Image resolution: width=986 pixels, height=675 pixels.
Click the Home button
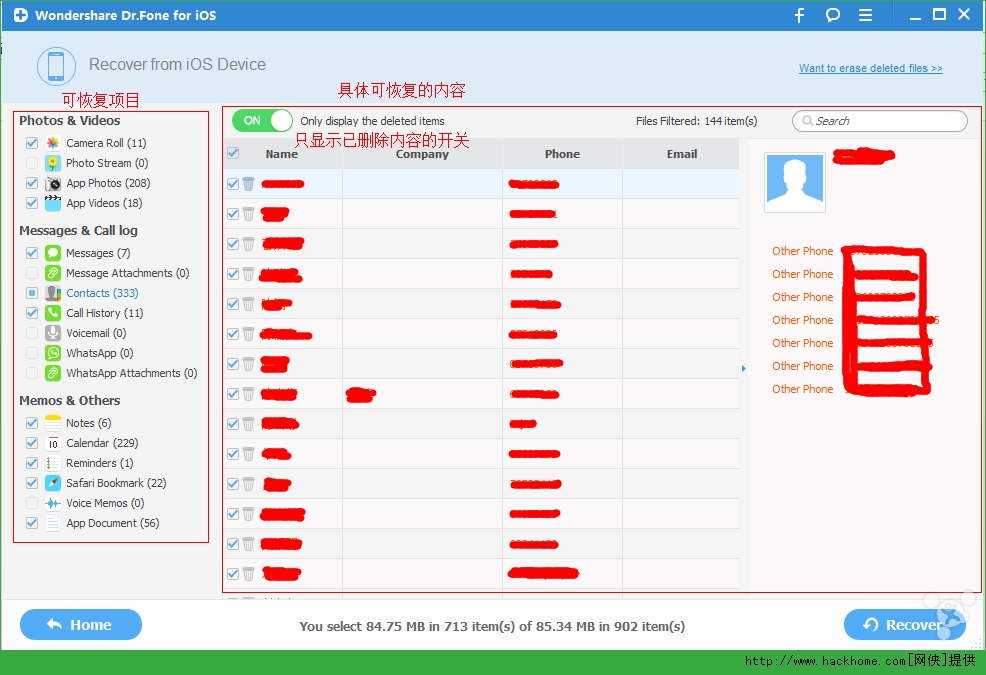click(81, 625)
